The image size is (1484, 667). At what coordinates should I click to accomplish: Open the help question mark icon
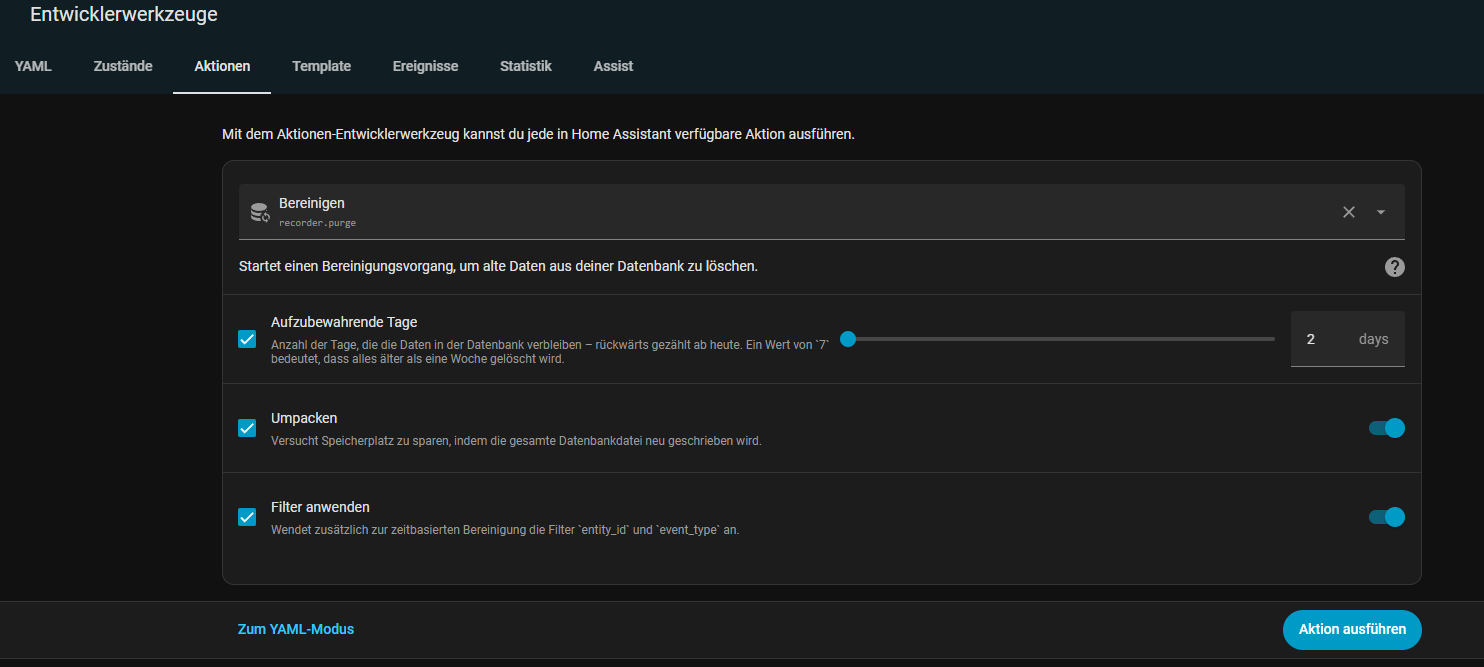[x=1394, y=267]
